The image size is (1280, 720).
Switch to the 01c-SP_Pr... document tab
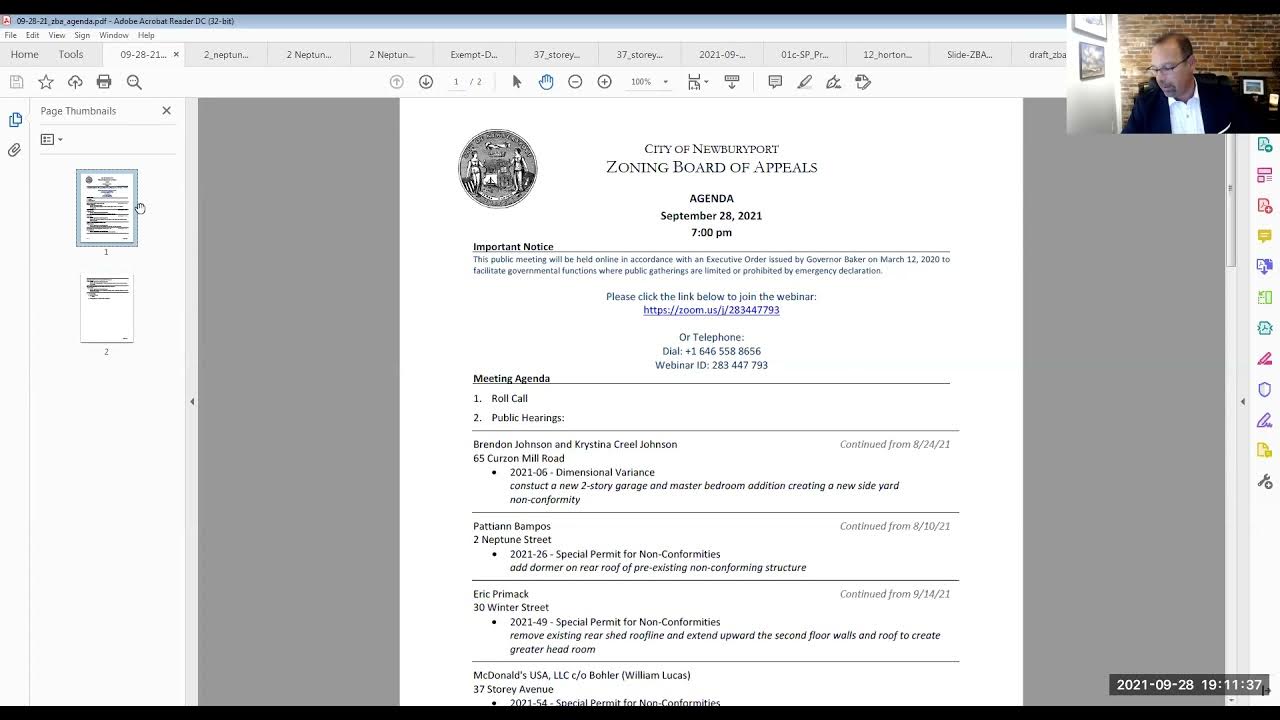pyautogui.click(x=804, y=55)
